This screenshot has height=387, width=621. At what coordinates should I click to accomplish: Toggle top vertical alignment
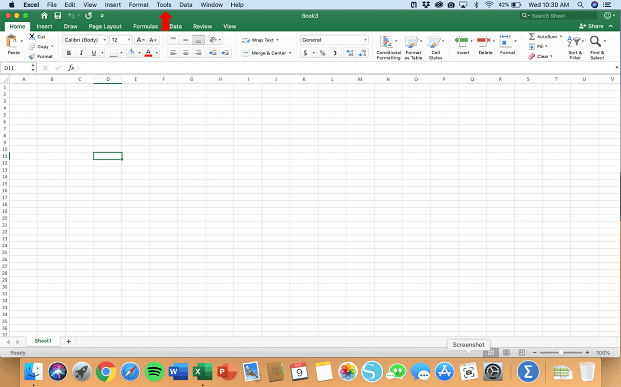click(173, 40)
